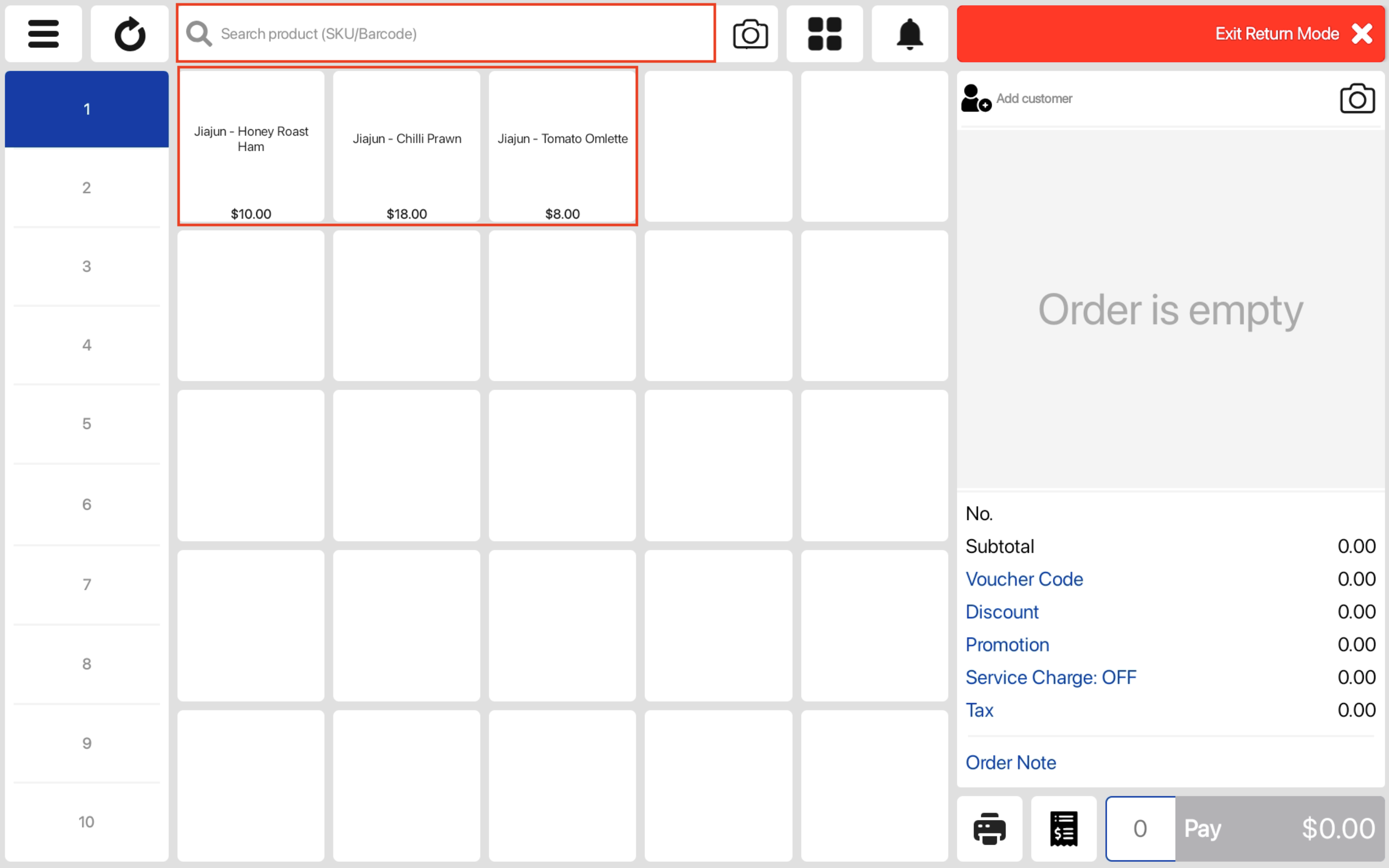1389x868 pixels.
Task: Exit Return Mode with red button
Action: 1171,34
